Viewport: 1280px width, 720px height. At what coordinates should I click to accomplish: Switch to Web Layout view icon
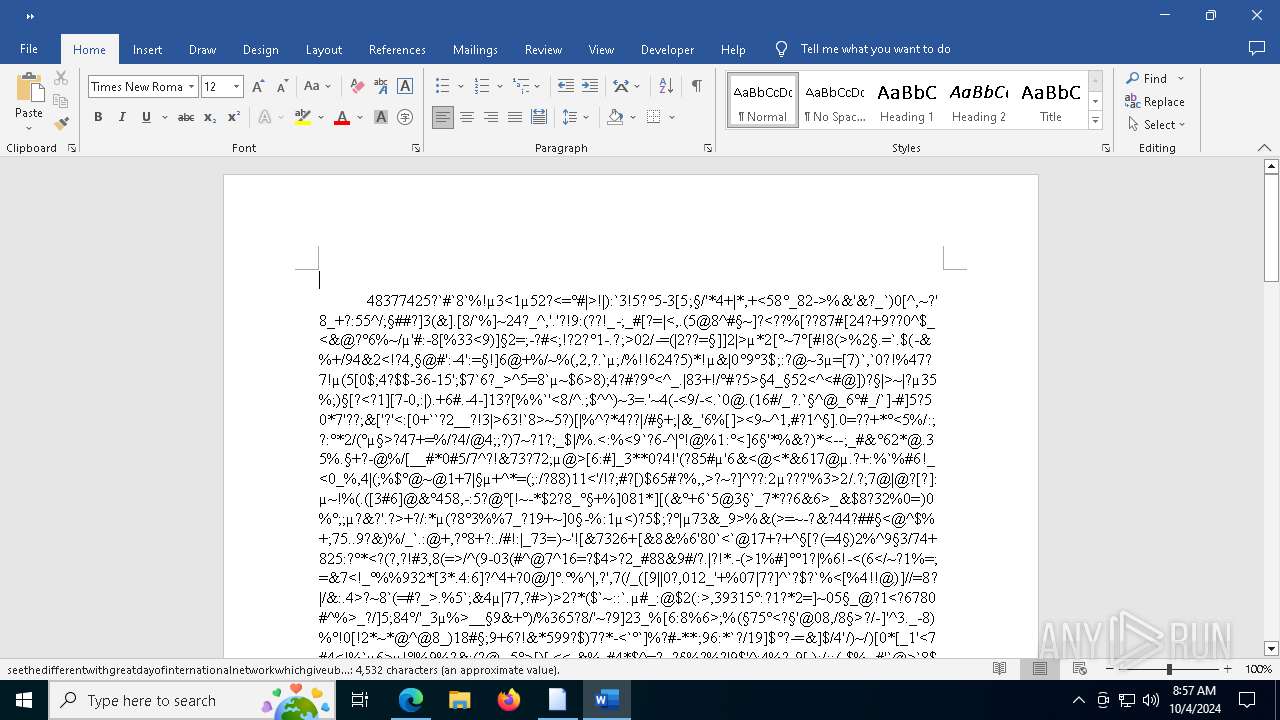pos(1081,669)
